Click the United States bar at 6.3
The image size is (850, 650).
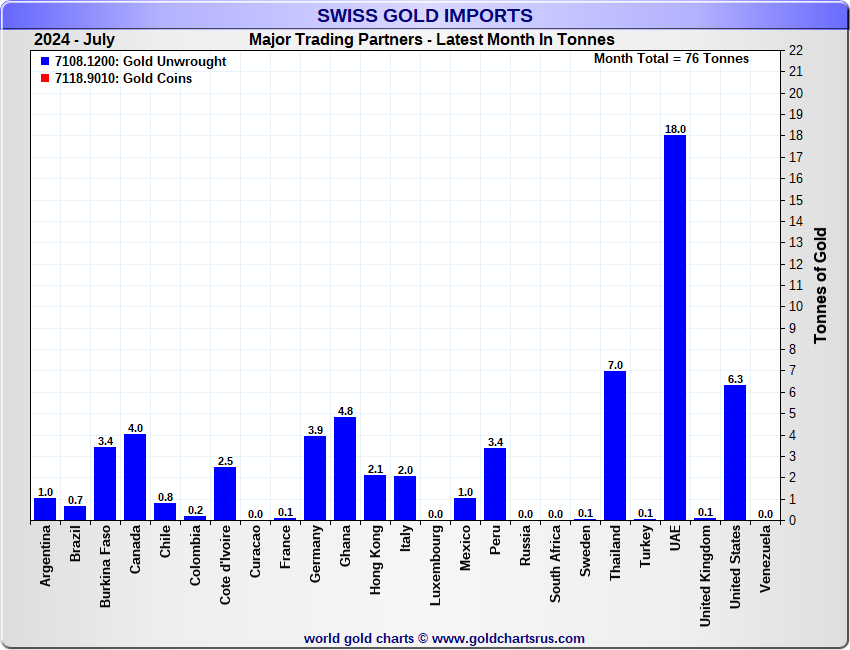[x=735, y=452]
